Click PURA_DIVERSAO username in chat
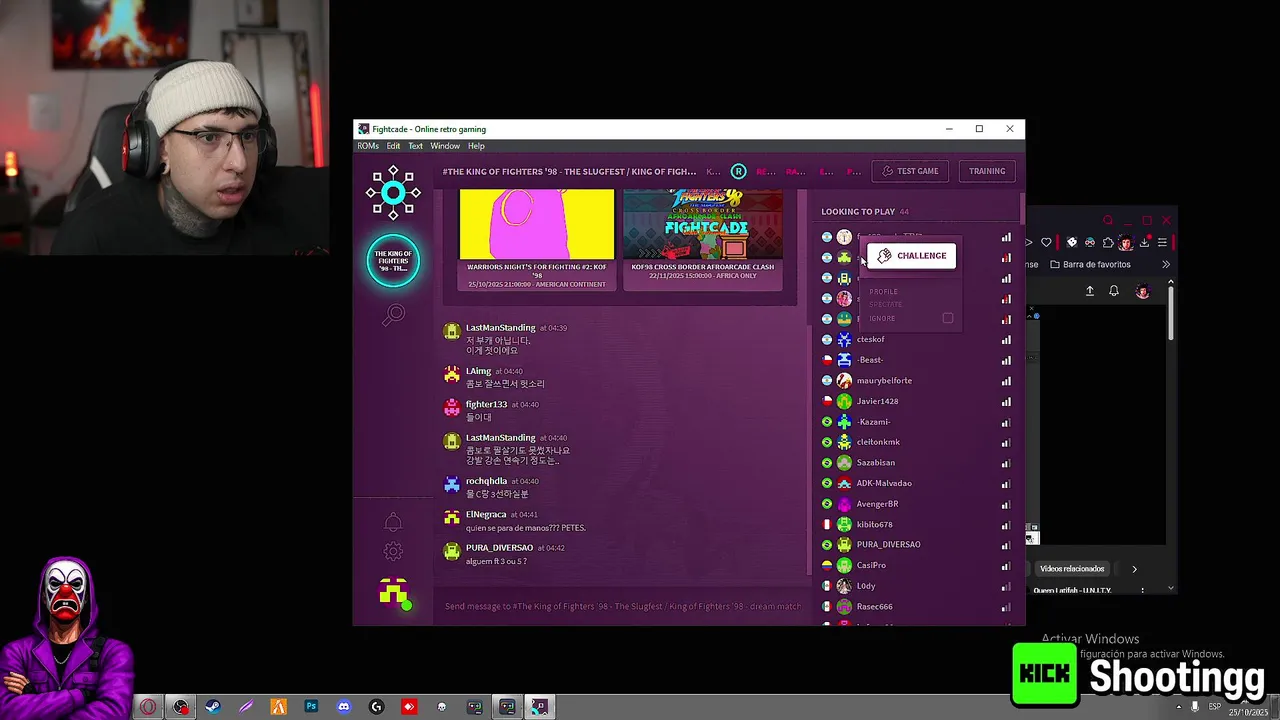Screen dimensions: 1280x720 [499, 548]
